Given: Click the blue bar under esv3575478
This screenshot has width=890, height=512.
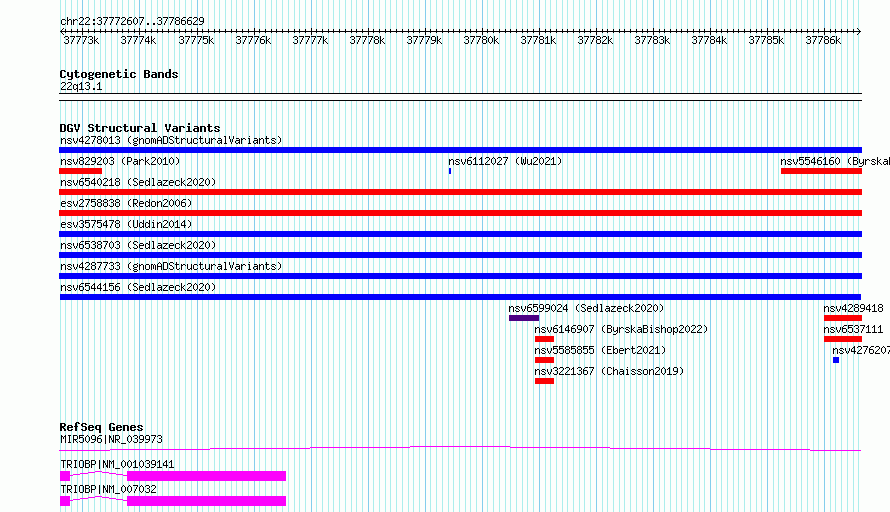Looking at the screenshot, I should (x=460, y=234).
